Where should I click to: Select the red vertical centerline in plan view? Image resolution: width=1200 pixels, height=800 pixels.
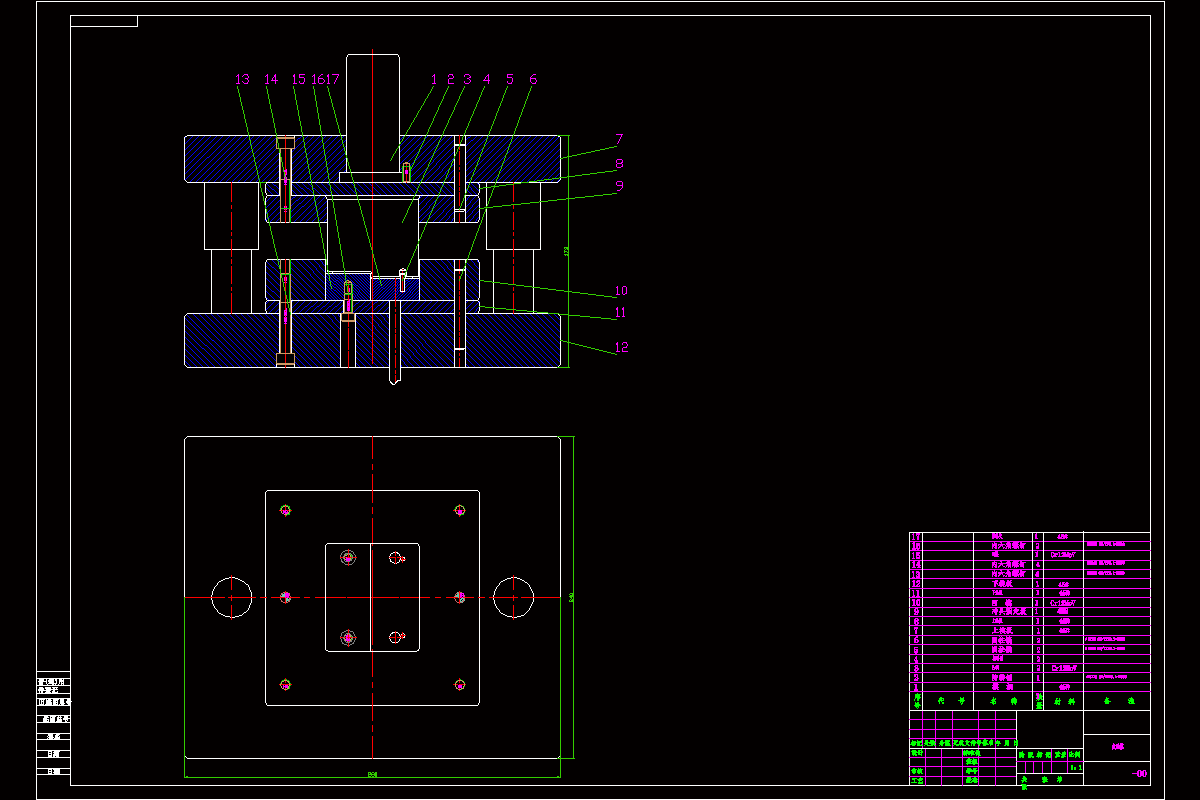click(x=372, y=597)
